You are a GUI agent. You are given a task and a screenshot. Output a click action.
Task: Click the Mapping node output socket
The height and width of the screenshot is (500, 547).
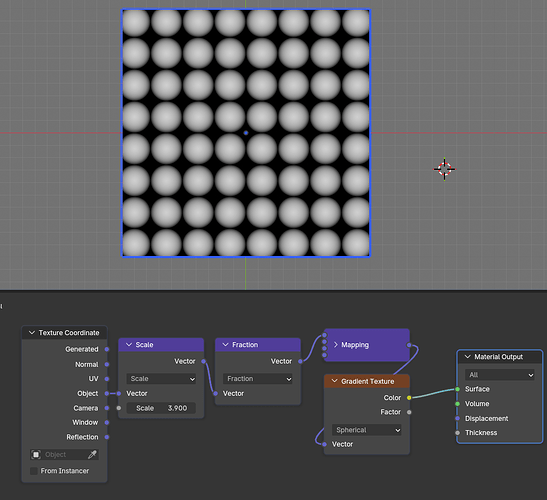(409, 345)
